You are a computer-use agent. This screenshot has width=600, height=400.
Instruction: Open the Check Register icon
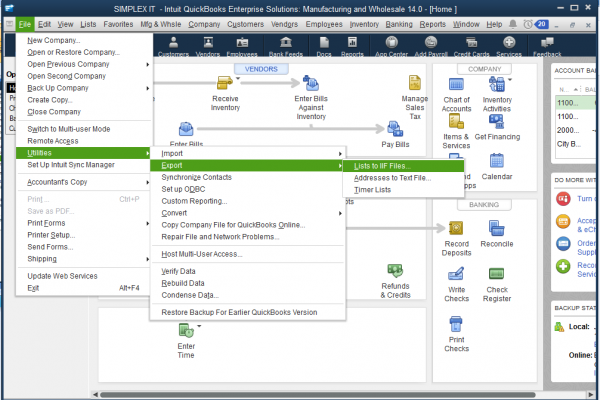pos(497,274)
